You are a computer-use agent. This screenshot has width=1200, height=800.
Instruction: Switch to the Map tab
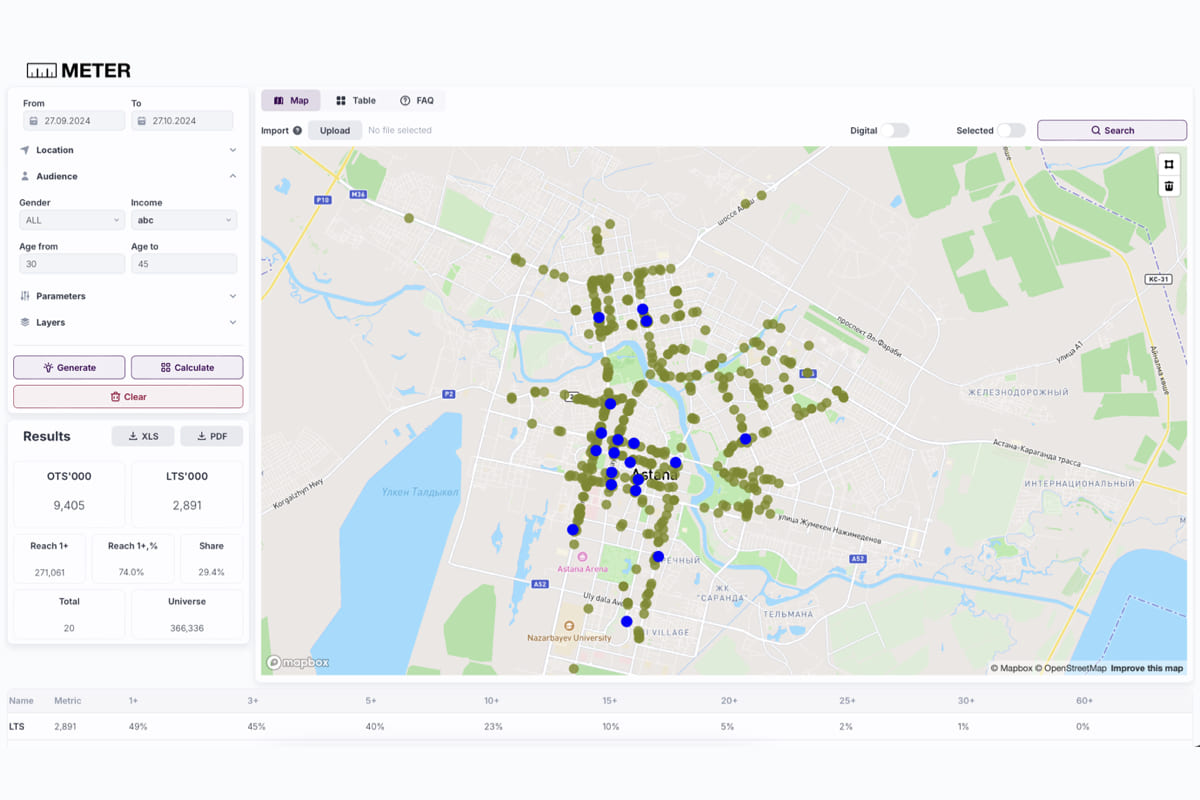click(x=291, y=100)
